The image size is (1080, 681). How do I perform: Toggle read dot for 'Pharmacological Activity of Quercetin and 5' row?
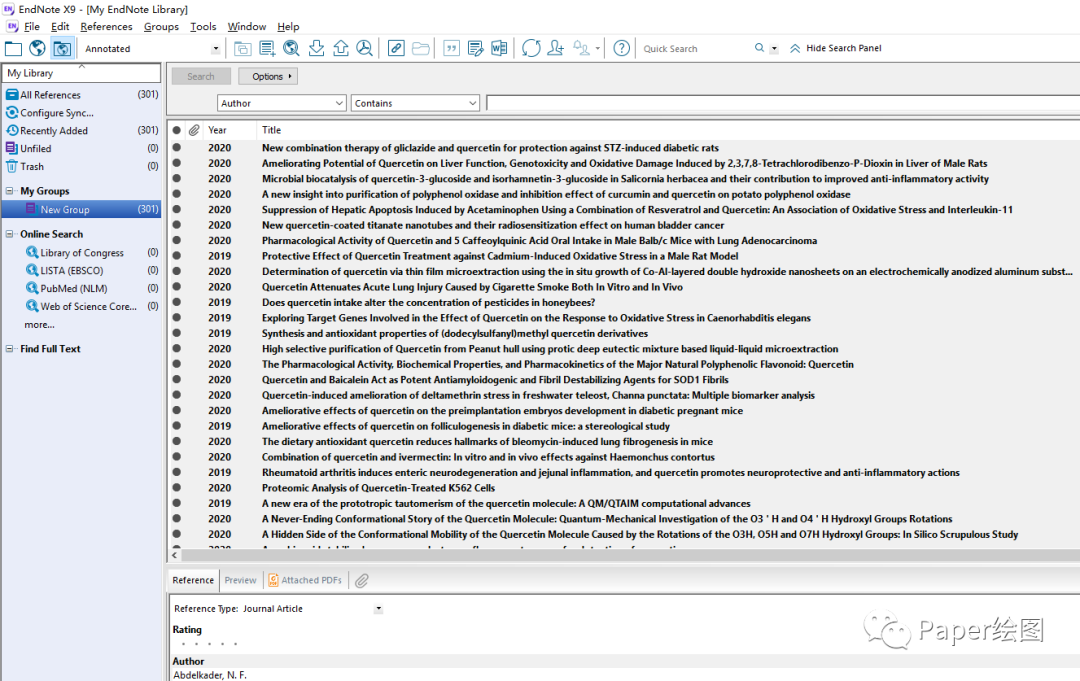(177, 240)
